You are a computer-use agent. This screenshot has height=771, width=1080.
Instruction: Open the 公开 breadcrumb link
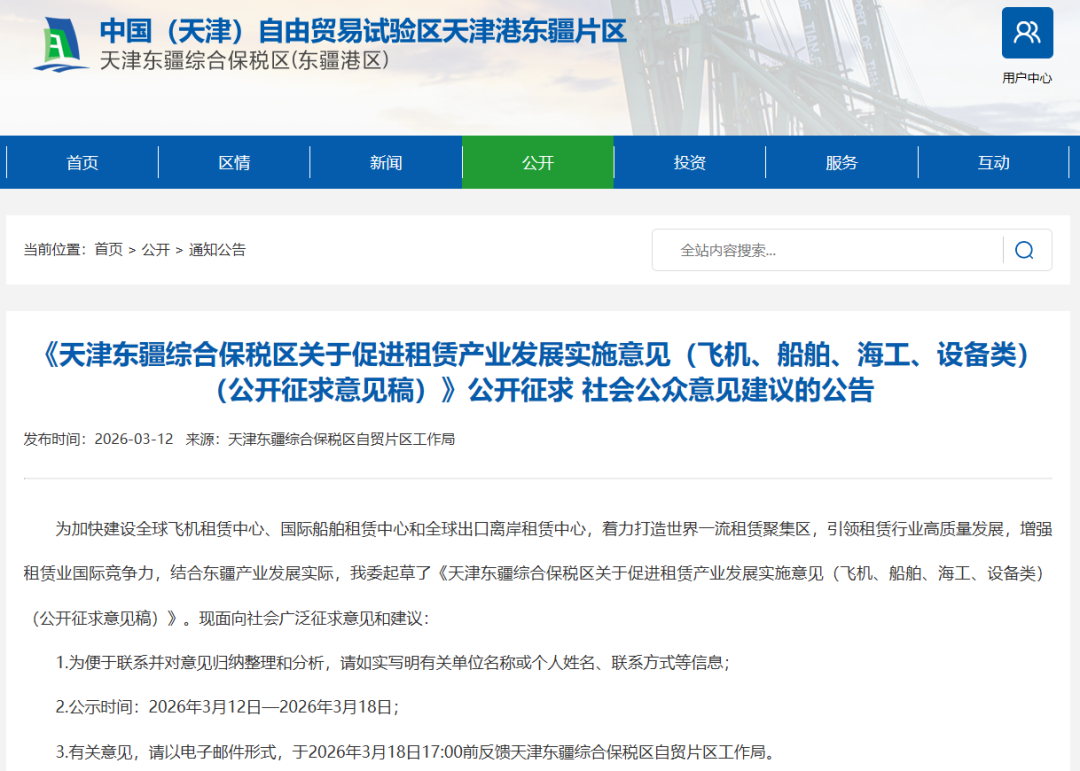[156, 250]
